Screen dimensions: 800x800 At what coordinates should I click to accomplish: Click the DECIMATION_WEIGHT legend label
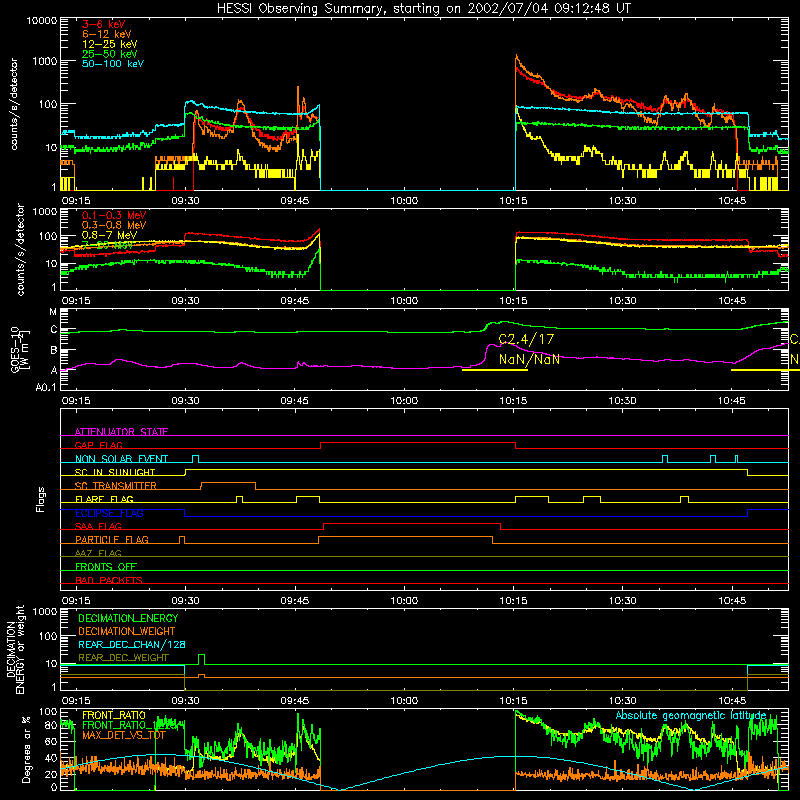(127, 631)
